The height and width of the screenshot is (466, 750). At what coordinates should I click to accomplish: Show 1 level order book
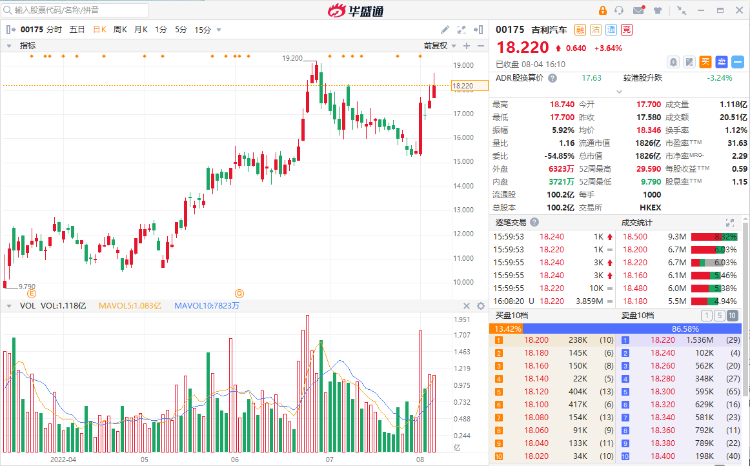click(x=706, y=315)
